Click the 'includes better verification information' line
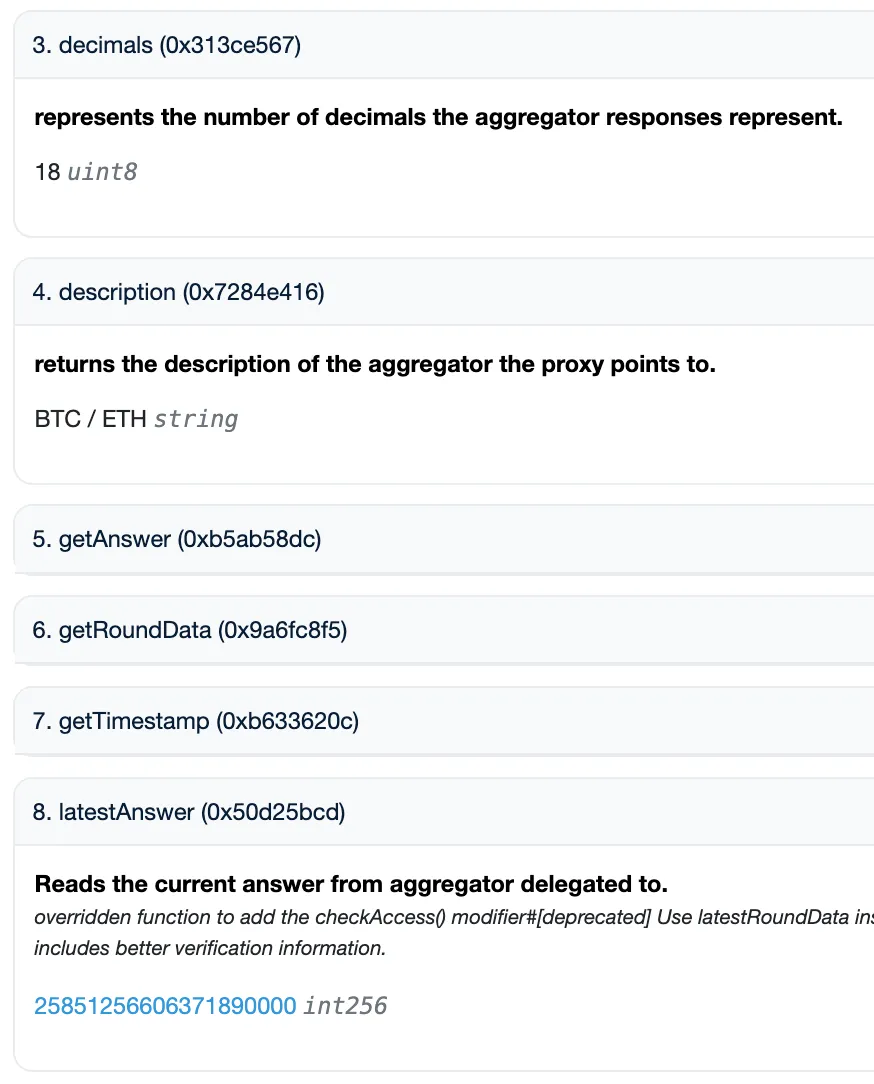This screenshot has width=874, height=1084. coord(210,948)
